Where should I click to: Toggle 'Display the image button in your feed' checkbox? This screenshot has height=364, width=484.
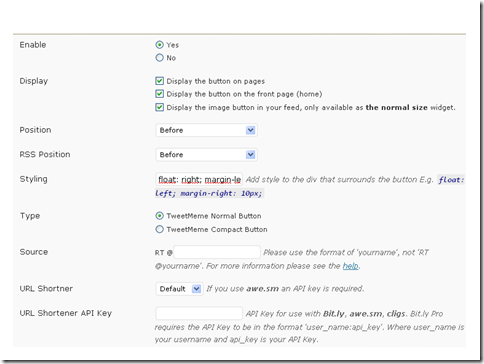point(159,107)
